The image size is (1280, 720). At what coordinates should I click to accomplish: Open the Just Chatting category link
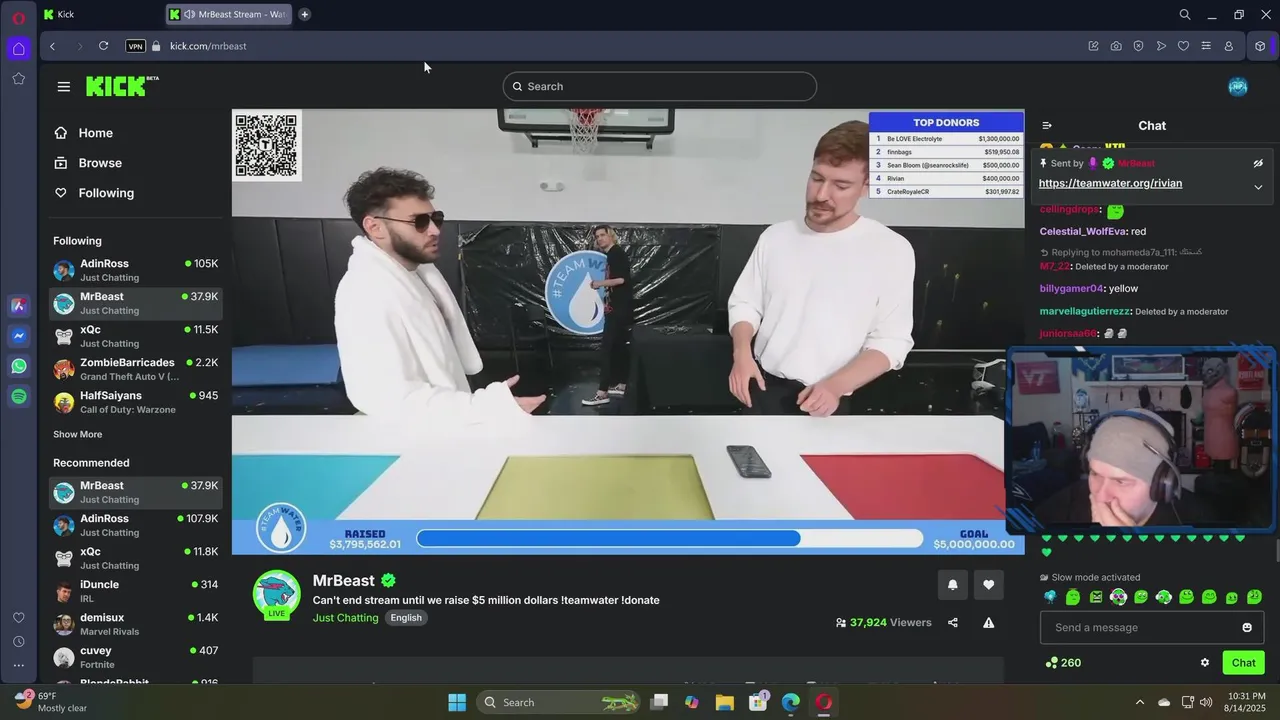tap(345, 618)
